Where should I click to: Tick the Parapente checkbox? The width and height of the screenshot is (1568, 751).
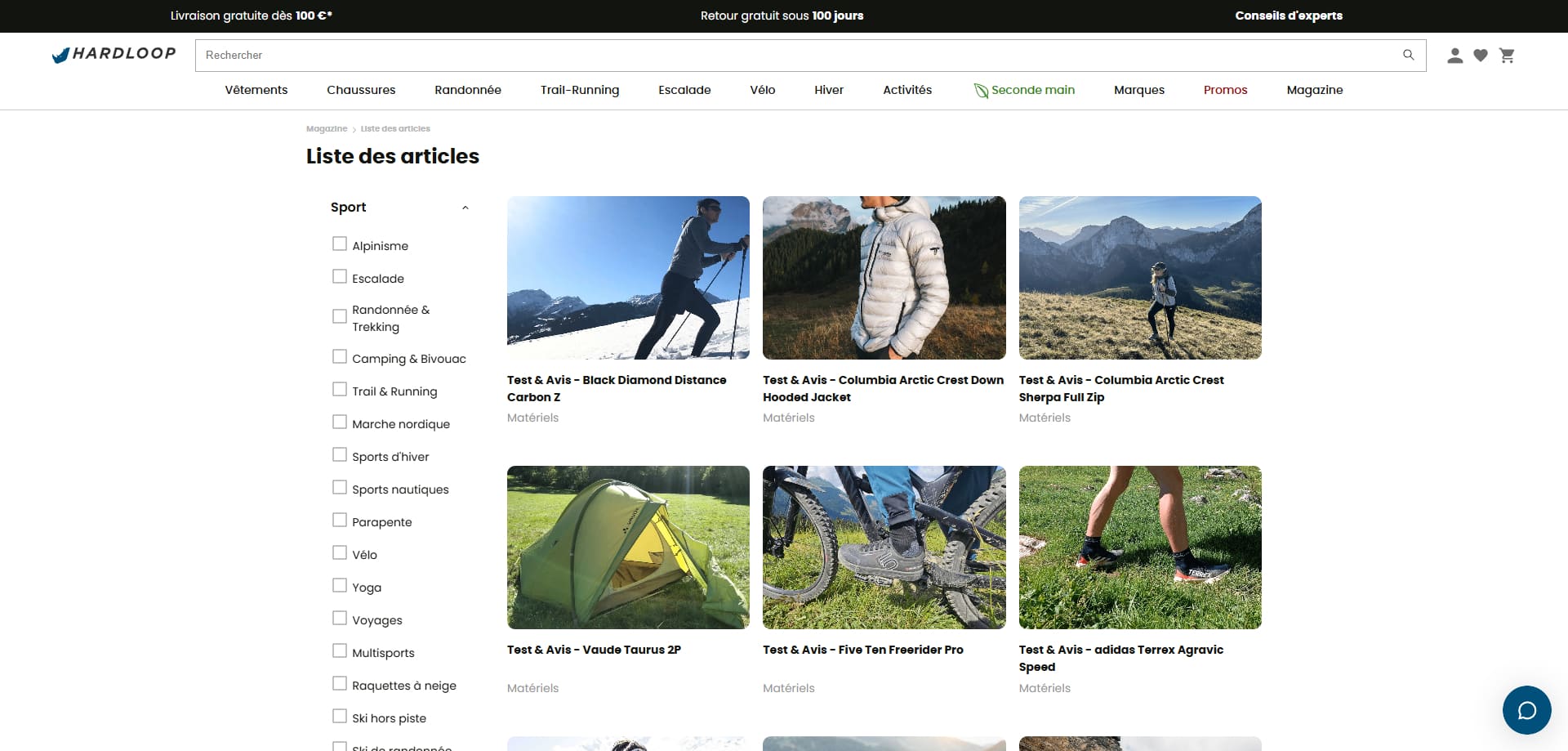click(340, 521)
